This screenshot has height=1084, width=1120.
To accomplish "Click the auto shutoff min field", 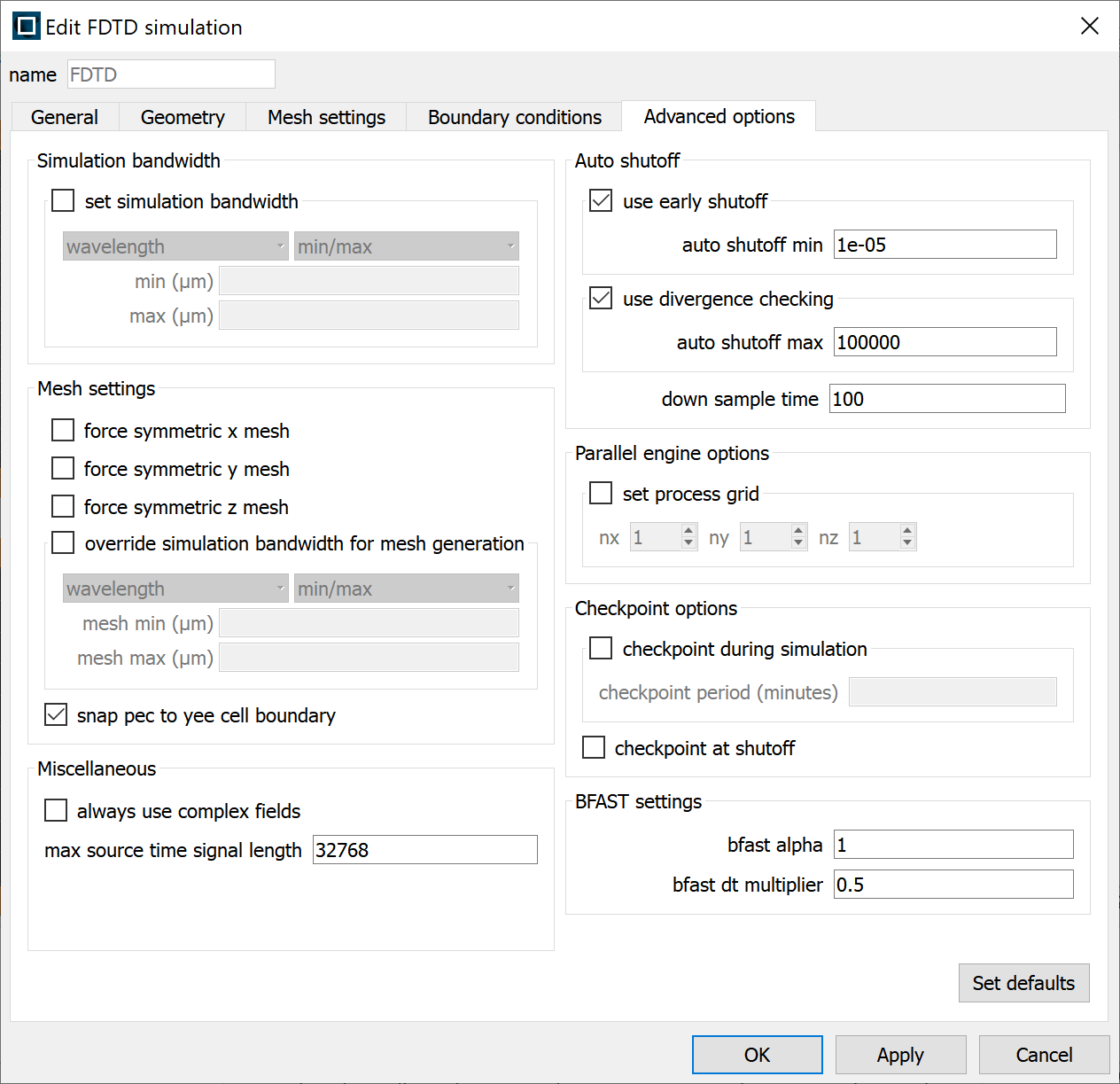I will [945, 245].
